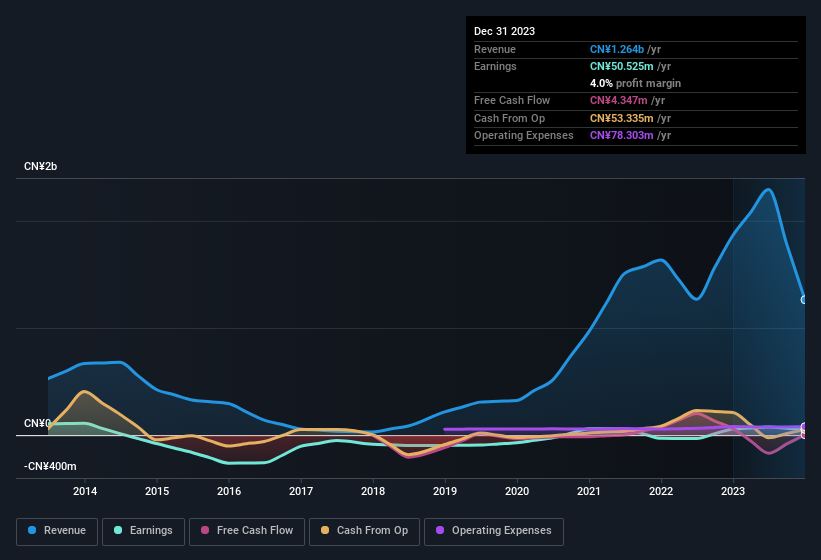821x560 pixels.
Task: Click the blue Revenue endpoint marker on the chart
Action: [x=804, y=299]
